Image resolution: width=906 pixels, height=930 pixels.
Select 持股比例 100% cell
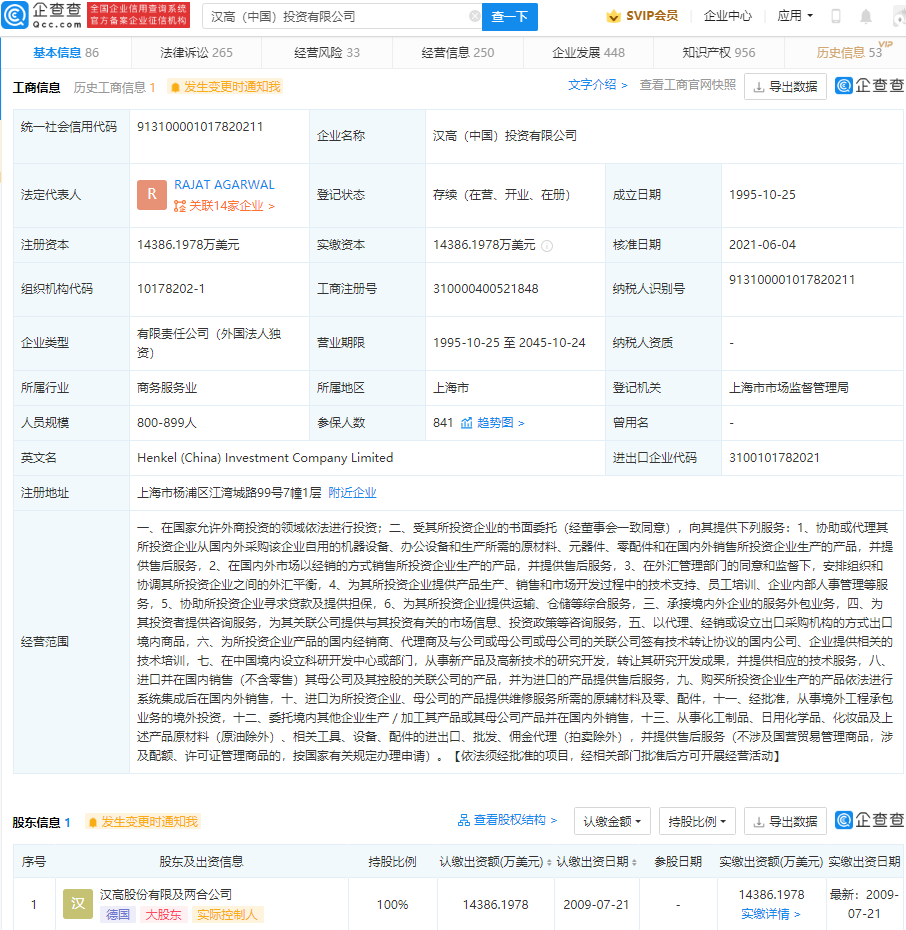[x=393, y=904]
